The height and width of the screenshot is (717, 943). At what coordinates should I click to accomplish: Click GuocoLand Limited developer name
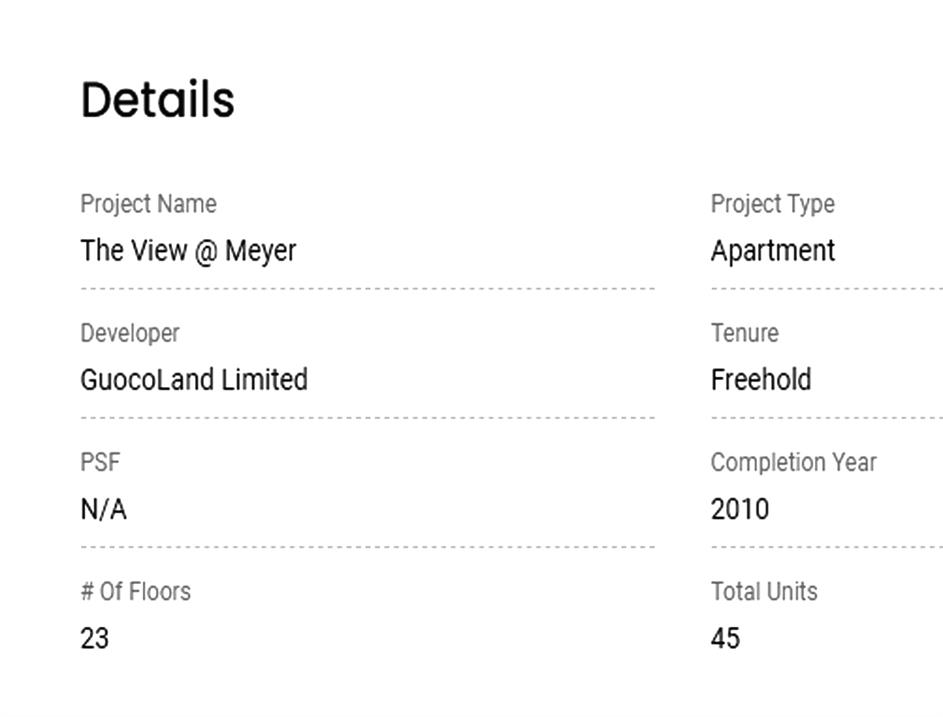point(194,380)
